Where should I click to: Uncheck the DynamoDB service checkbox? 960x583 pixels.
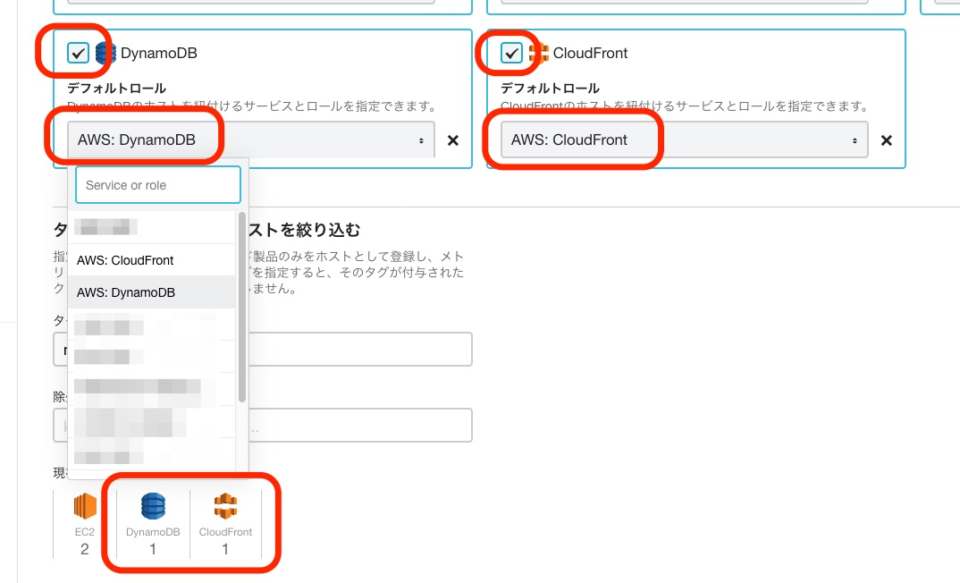click(76, 53)
